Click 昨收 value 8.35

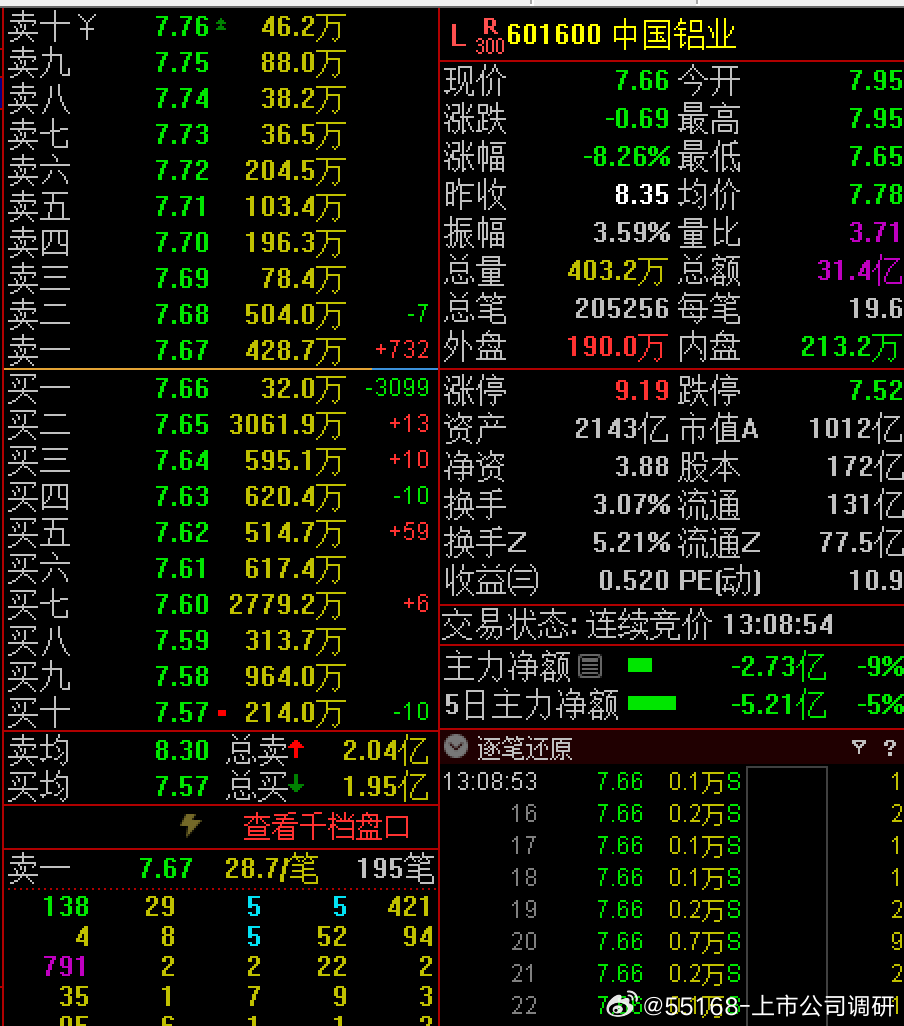(x=642, y=194)
